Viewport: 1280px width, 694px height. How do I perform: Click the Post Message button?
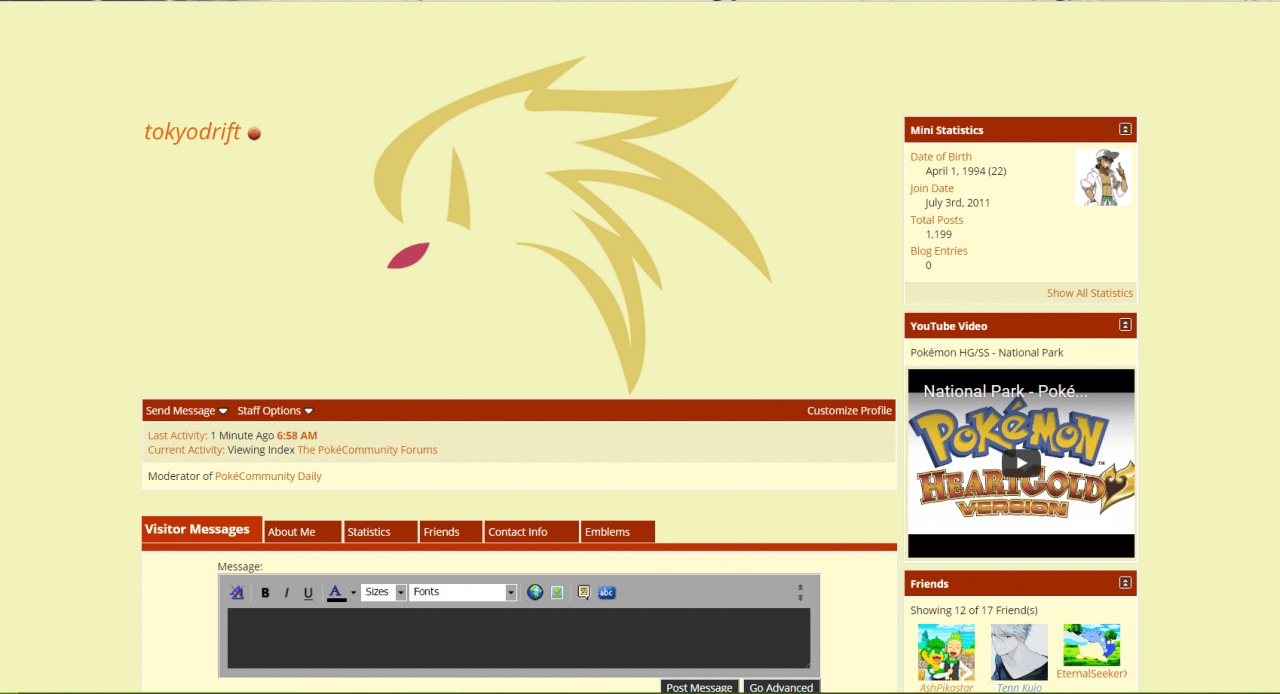699,687
